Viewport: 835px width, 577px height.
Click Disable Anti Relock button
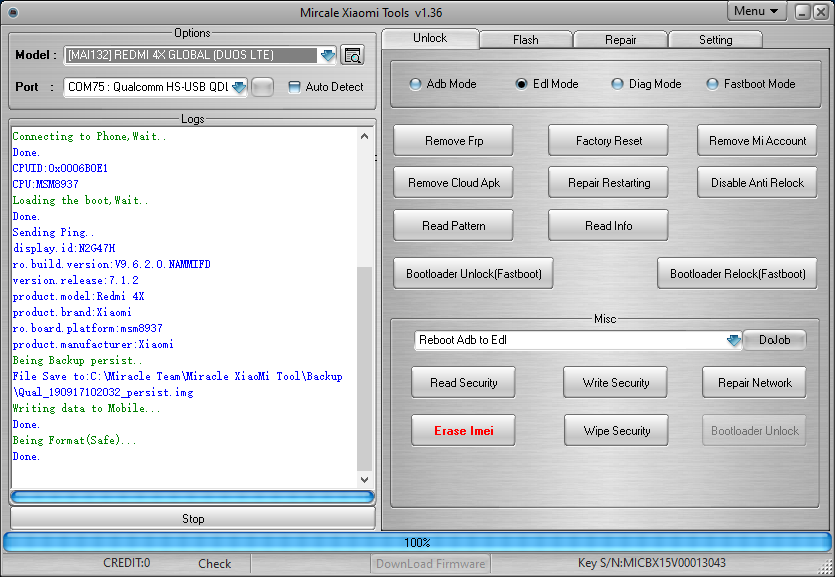click(757, 183)
